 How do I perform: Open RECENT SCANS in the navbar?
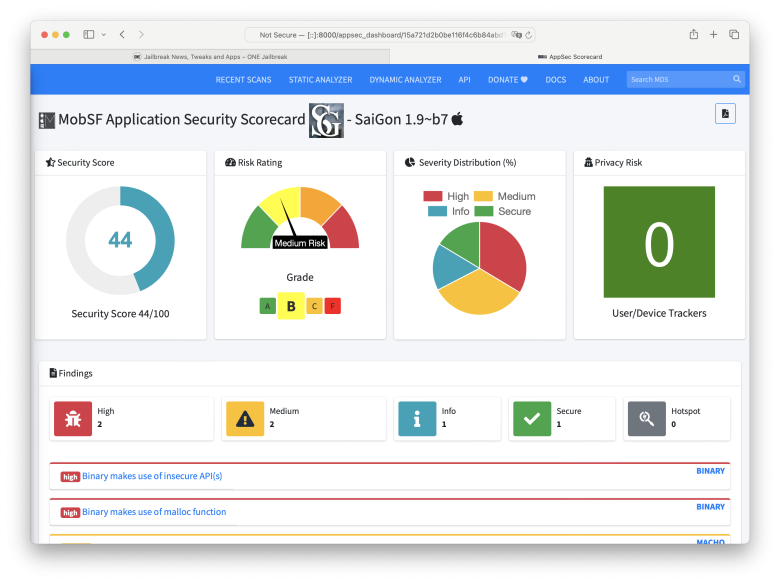click(x=243, y=80)
